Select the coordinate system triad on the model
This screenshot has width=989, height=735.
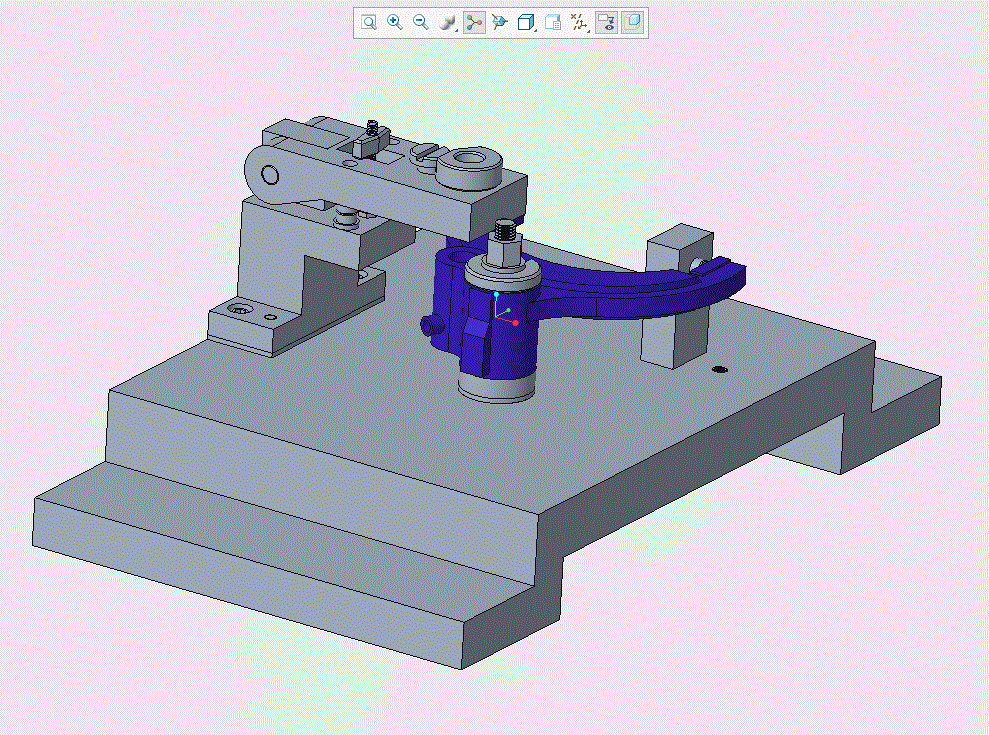[505, 310]
